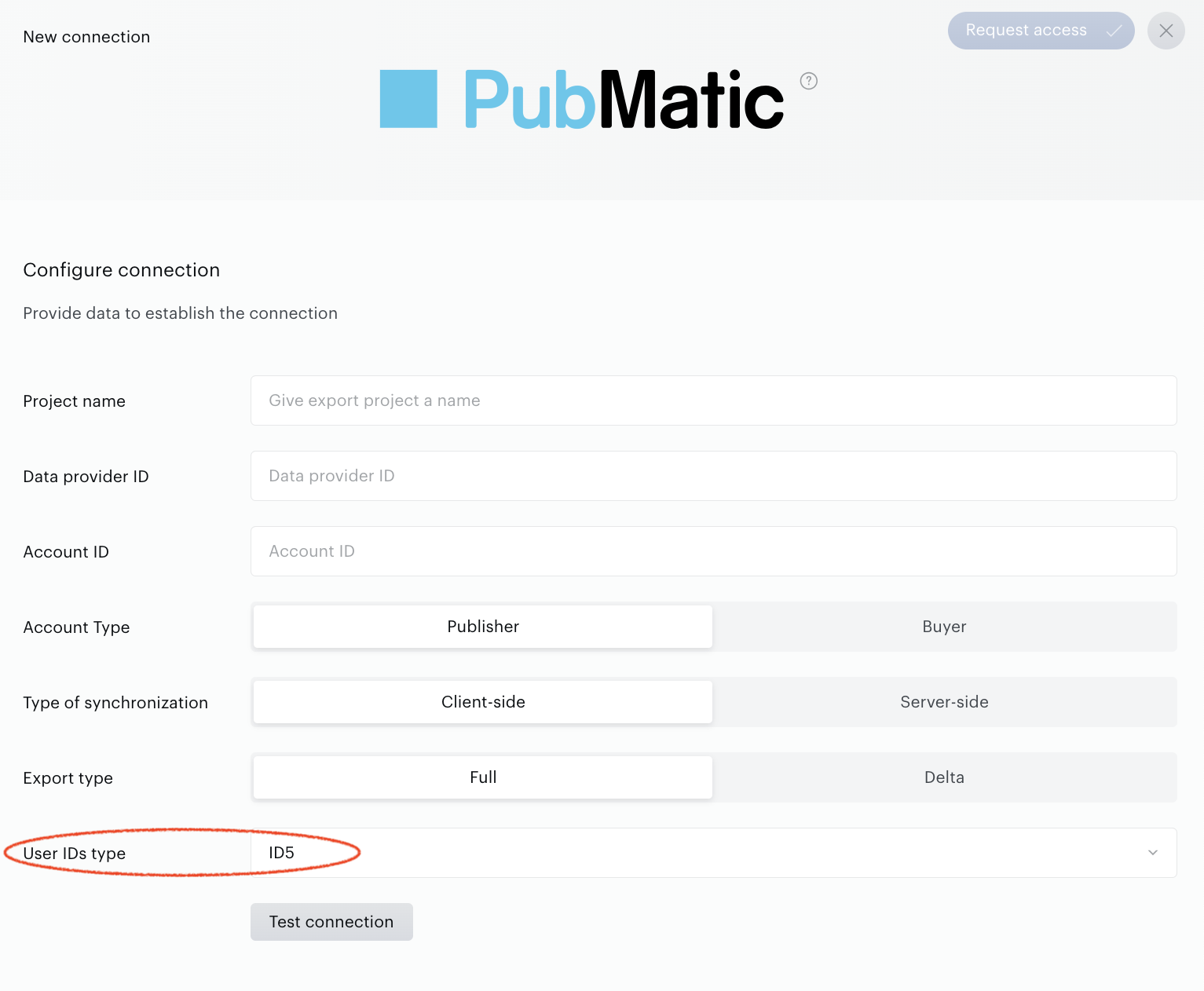The height and width of the screenshot is (991, 1204).
Task: Choose Client-side synchronization
Action: point(483,702)
